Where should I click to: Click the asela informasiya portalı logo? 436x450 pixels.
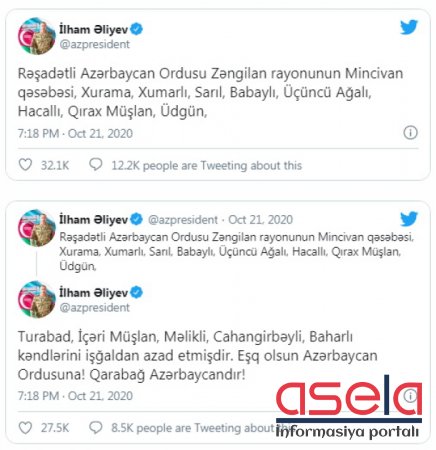(349, 407)
